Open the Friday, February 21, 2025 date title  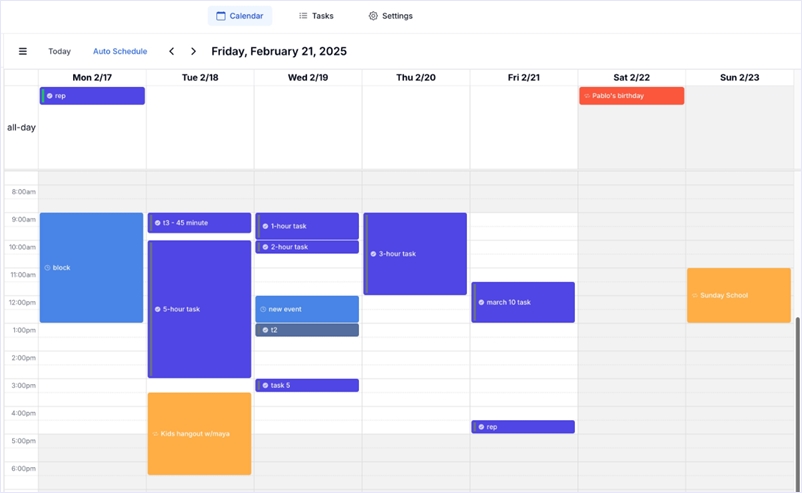pyautogui.click(x=279, y=51)
